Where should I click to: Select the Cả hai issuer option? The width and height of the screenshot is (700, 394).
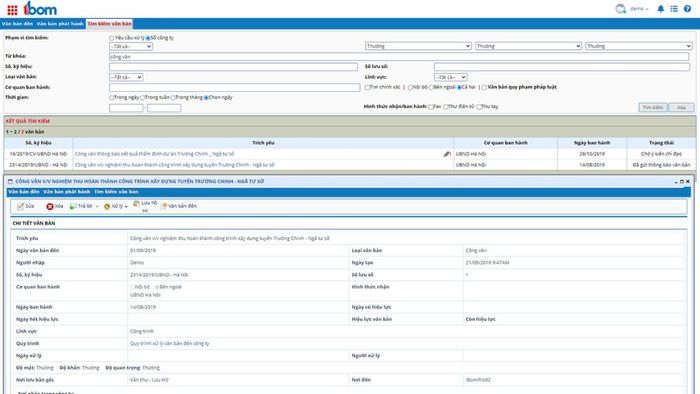[459, 87]
